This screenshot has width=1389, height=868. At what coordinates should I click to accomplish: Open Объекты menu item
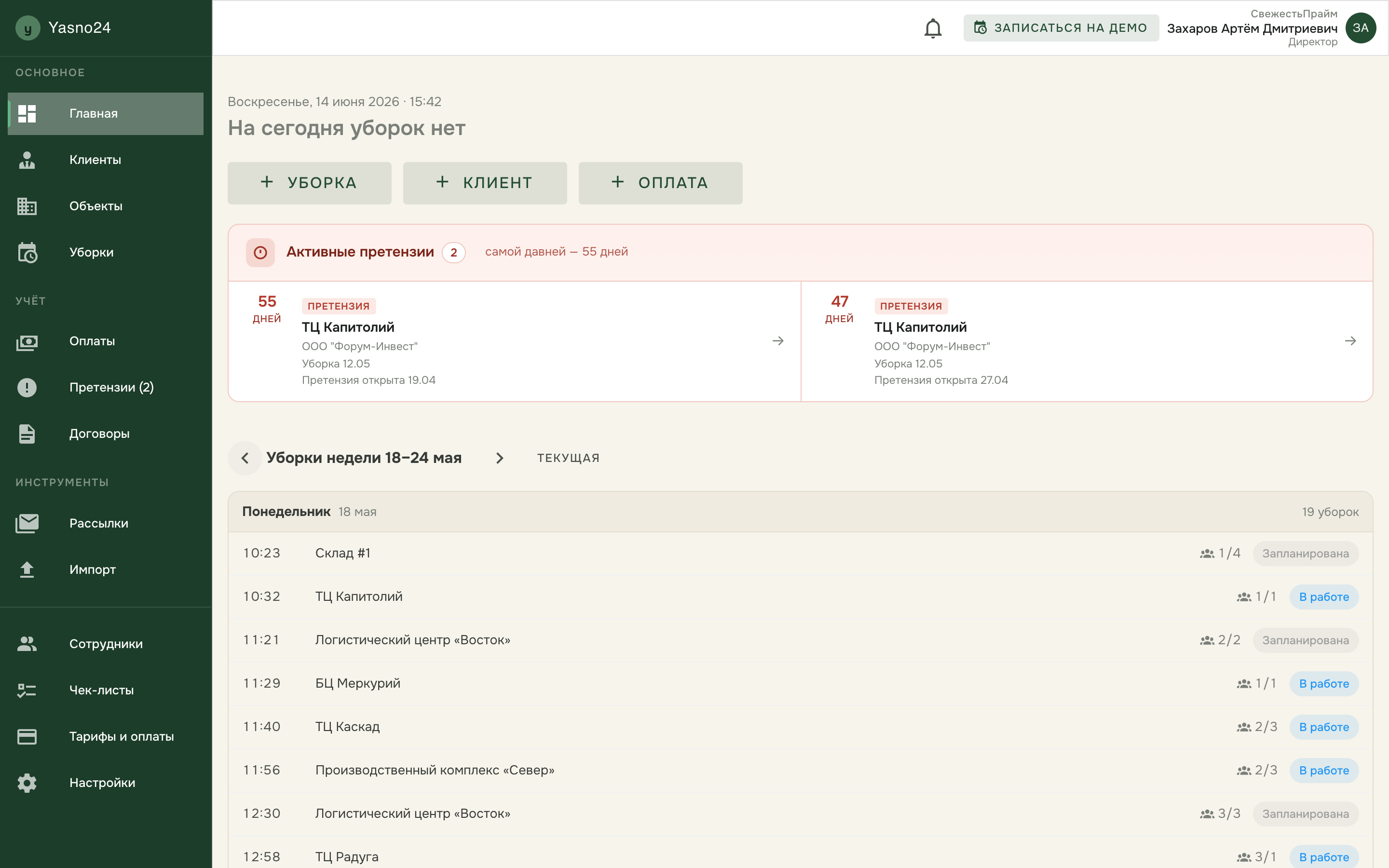coord(106,206)
